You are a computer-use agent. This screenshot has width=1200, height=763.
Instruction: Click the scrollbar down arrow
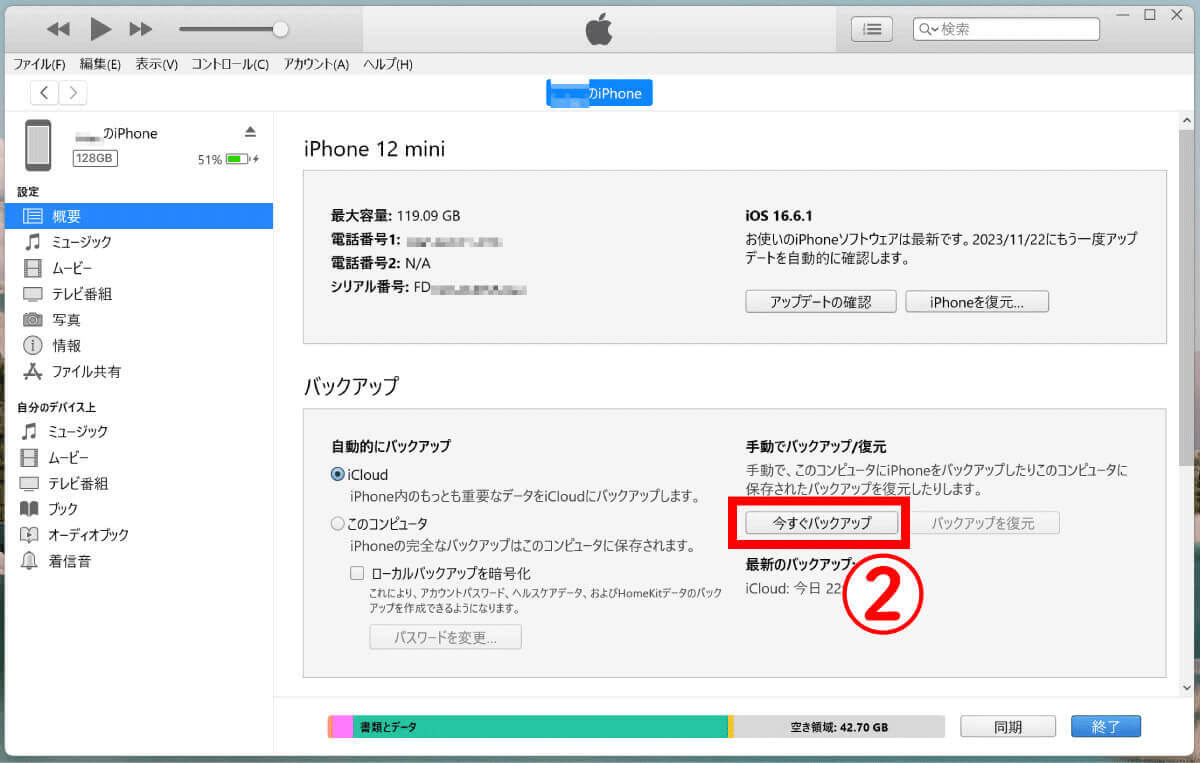tap(1188, 689)
